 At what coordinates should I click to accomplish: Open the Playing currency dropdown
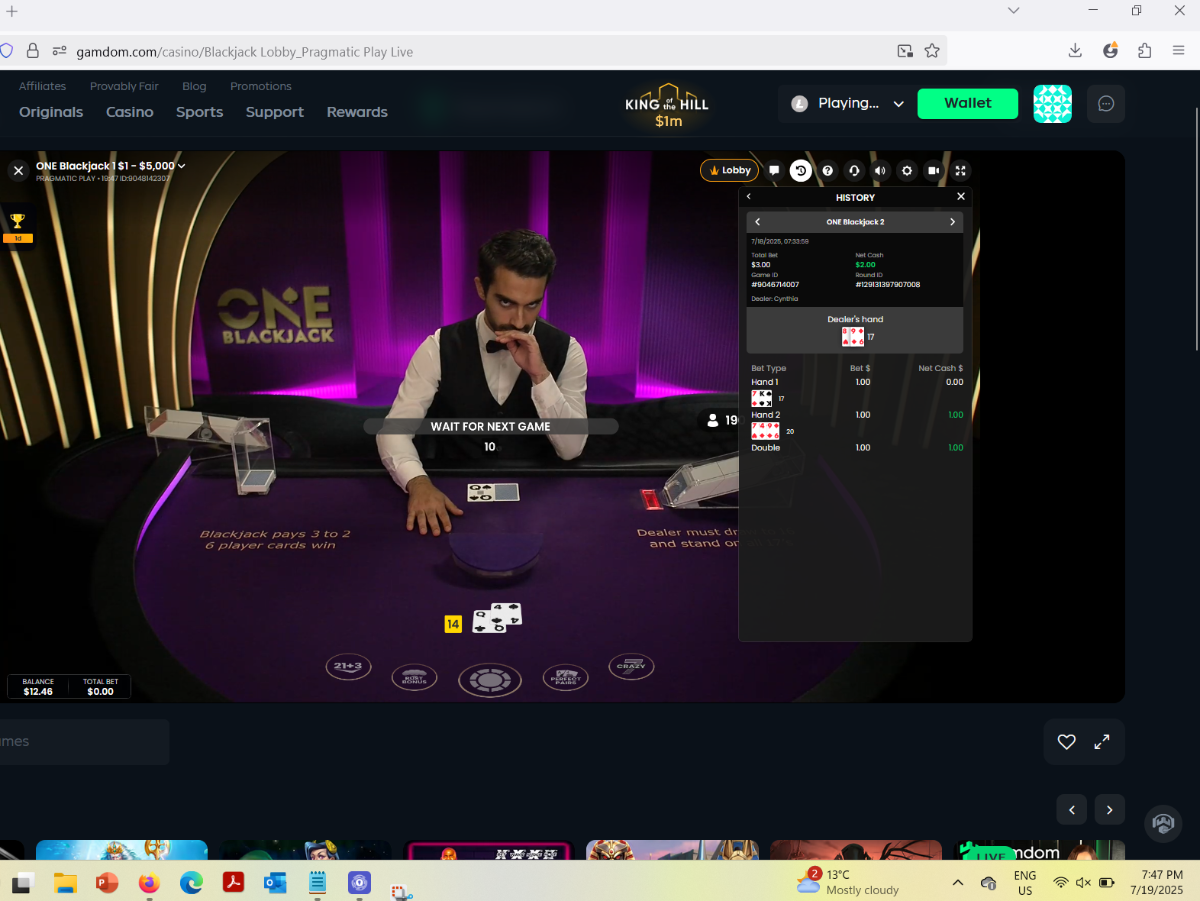click(848, 103)
